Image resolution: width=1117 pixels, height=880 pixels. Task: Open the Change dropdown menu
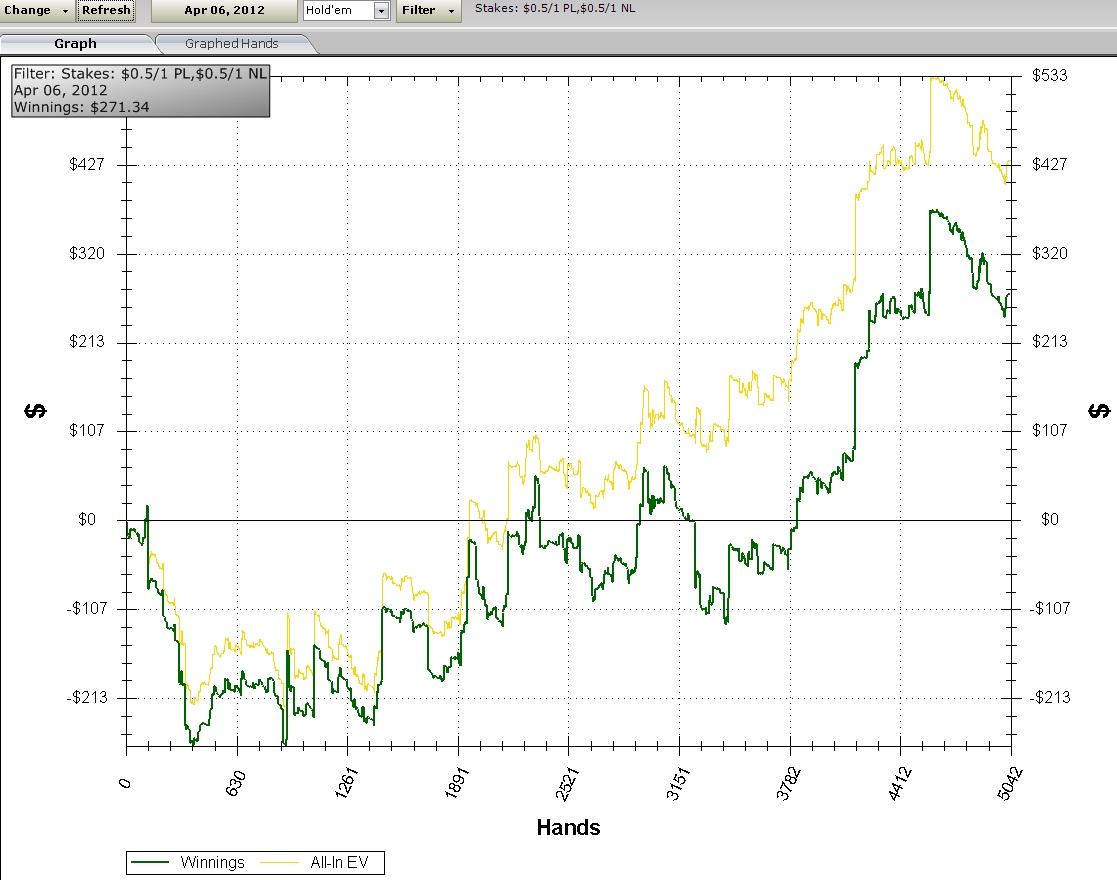[x=37, y=11]
